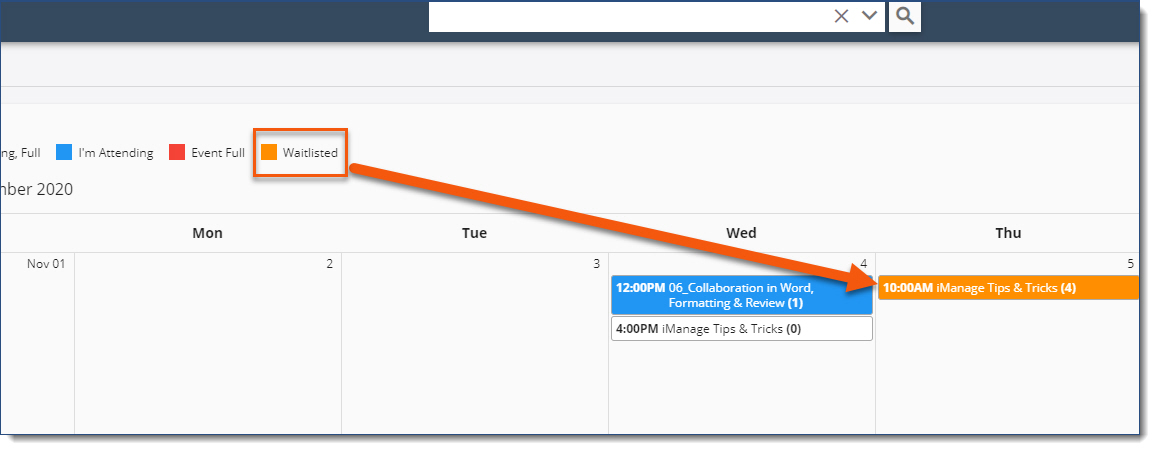Click the red Event Full legend swatch
Viewport: 1155px width, 450px height.
point(177,152)
